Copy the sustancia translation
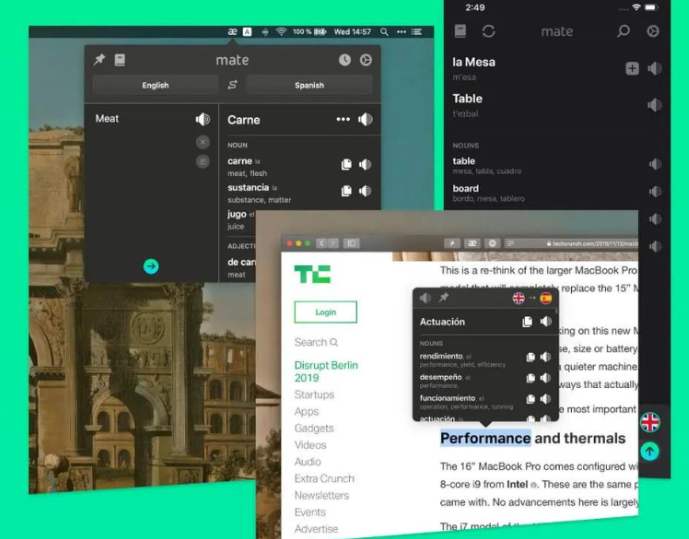The image size is (689, 539). 346,191
